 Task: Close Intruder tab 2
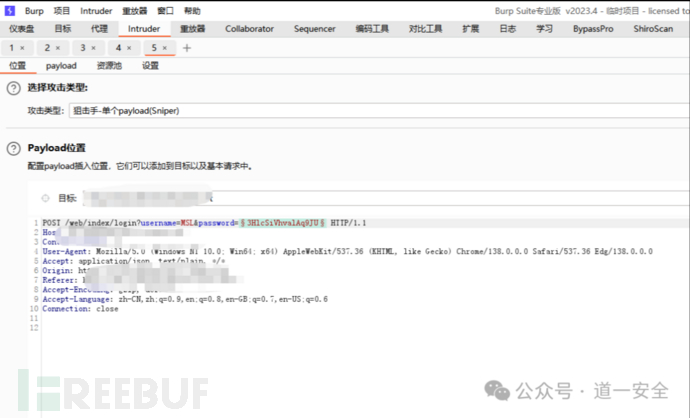tap(58, 48)
